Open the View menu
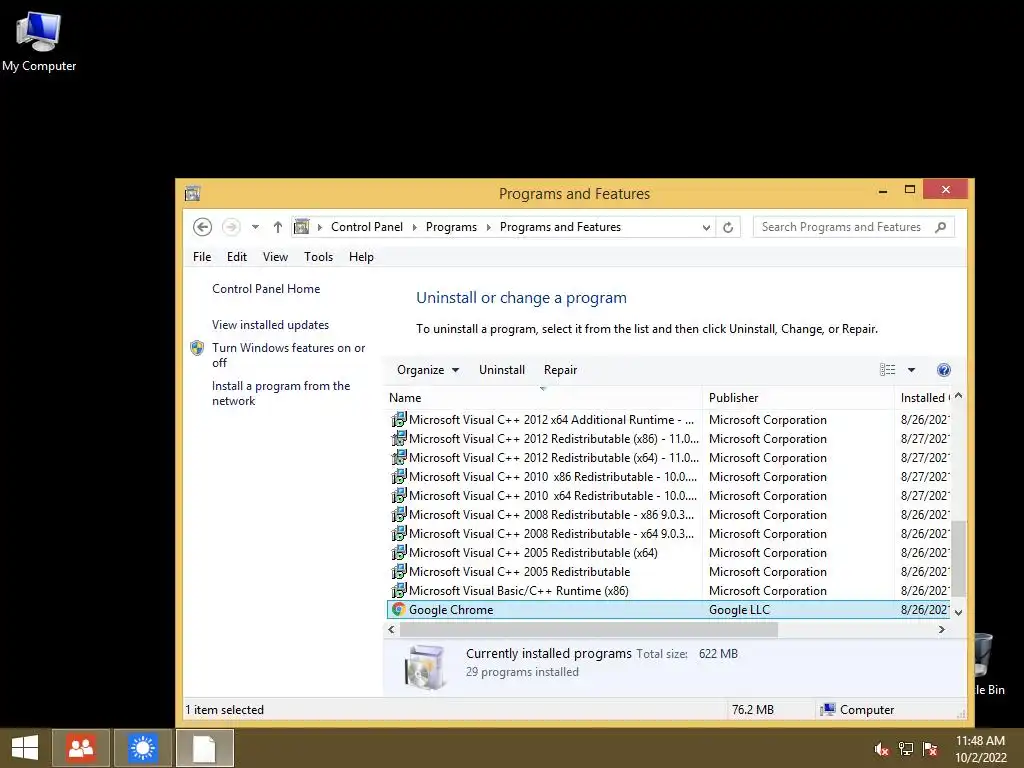 point(275,257)
